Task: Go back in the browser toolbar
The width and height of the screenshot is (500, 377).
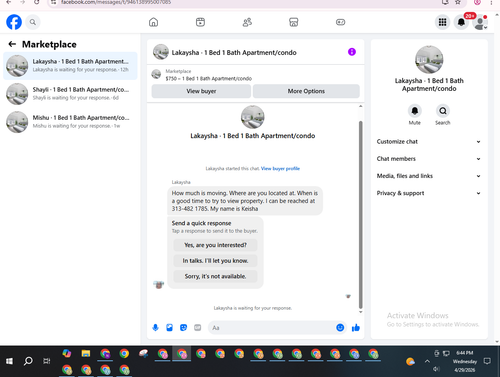Action: [x=9, y=2]
